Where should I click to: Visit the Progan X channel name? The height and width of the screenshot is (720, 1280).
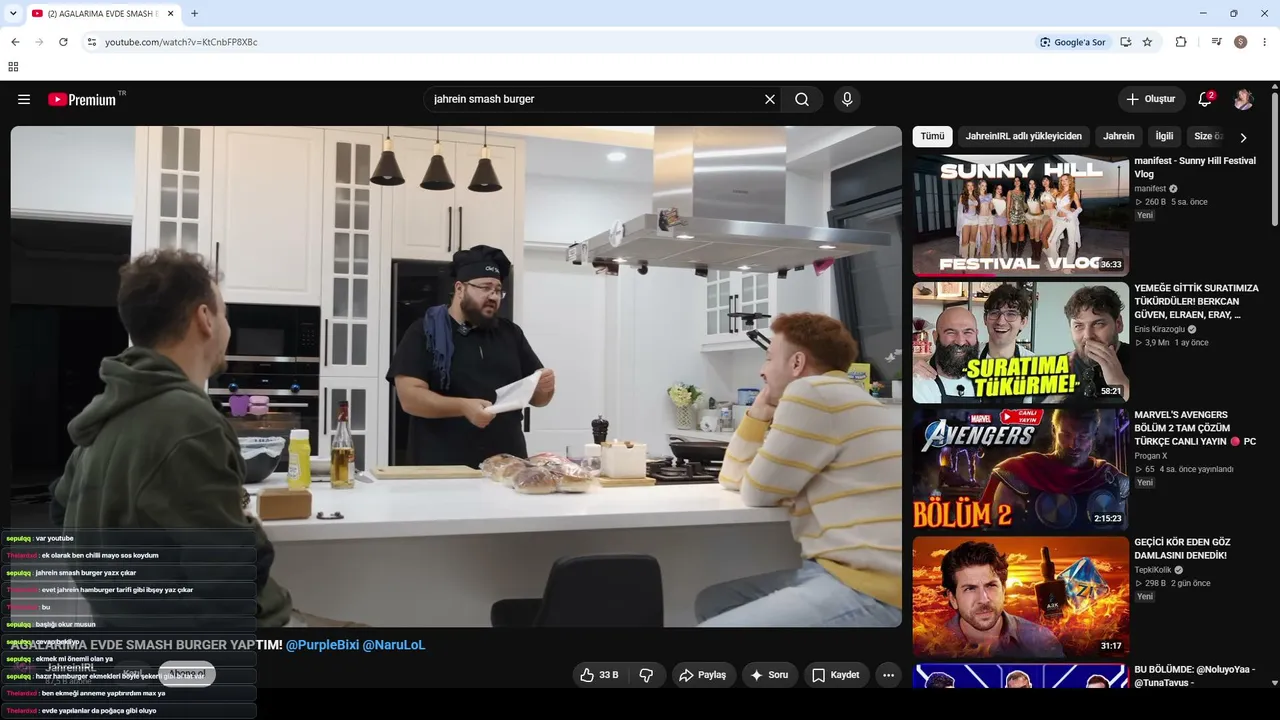click(1150, 456)
